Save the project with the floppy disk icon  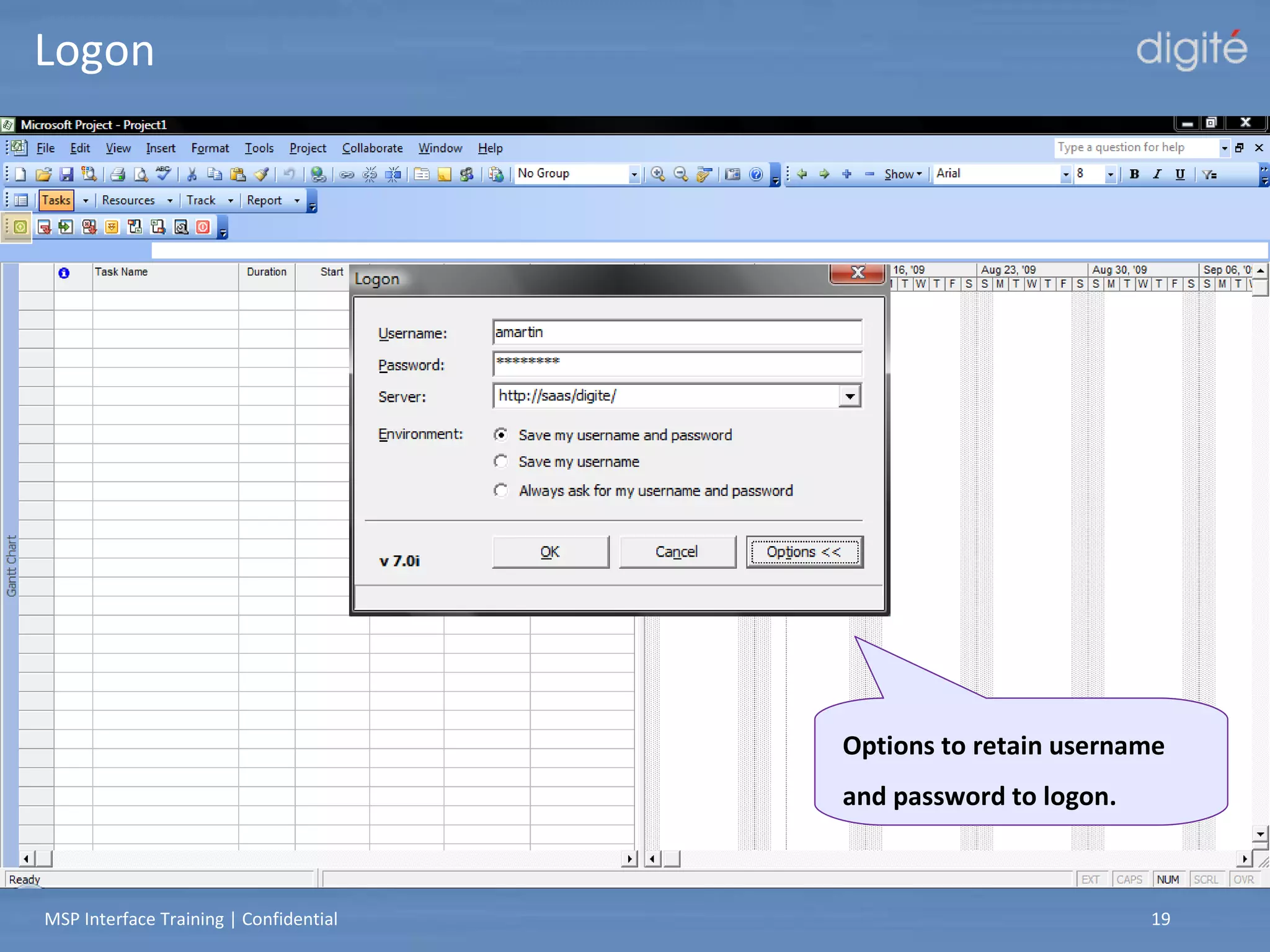click(66, 174)
